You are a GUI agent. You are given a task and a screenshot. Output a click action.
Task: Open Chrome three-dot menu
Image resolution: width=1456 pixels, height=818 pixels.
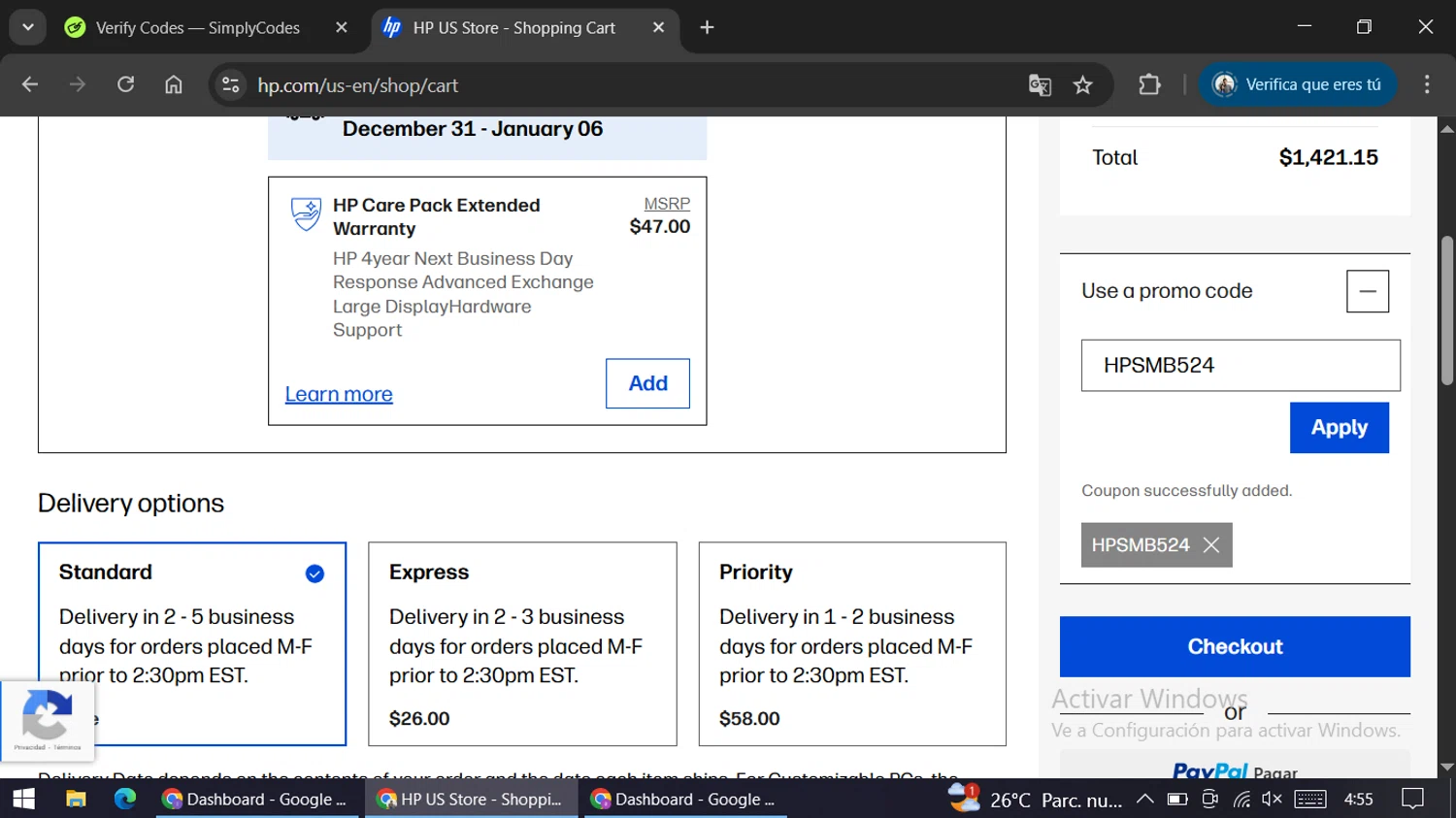[x=1427, y=84]
